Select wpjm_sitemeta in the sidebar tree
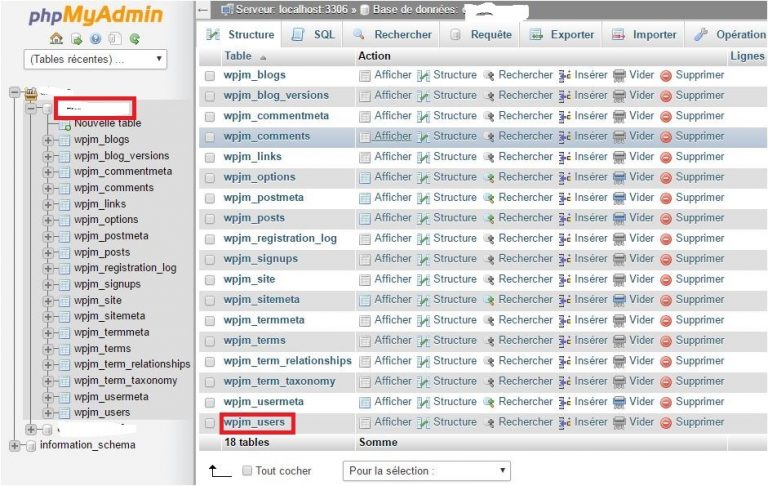The image size is (768, 486). pos(110,316)
